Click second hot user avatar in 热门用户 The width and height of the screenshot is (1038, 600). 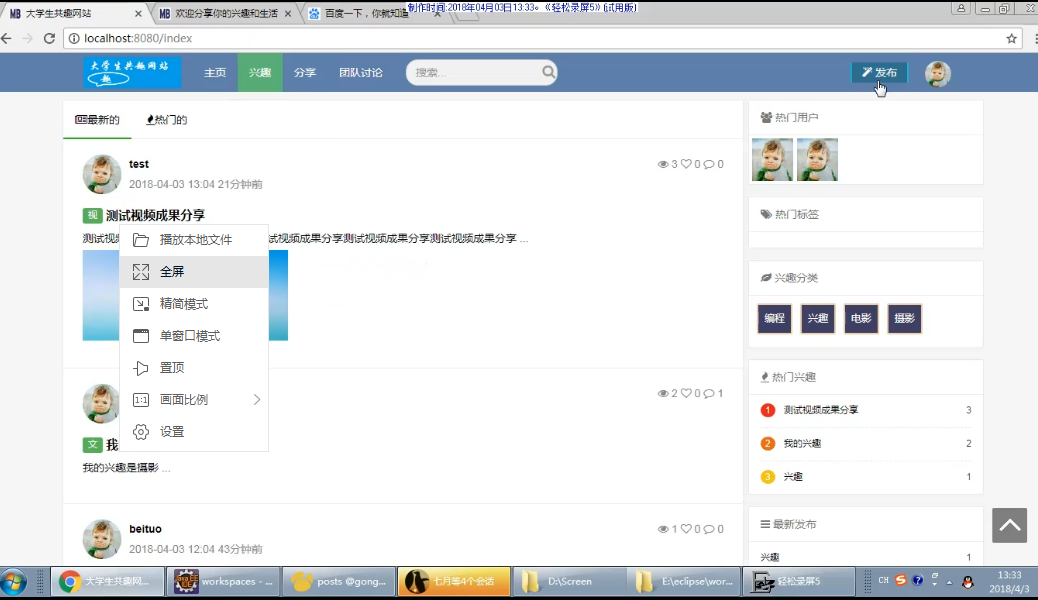(818, 160)
